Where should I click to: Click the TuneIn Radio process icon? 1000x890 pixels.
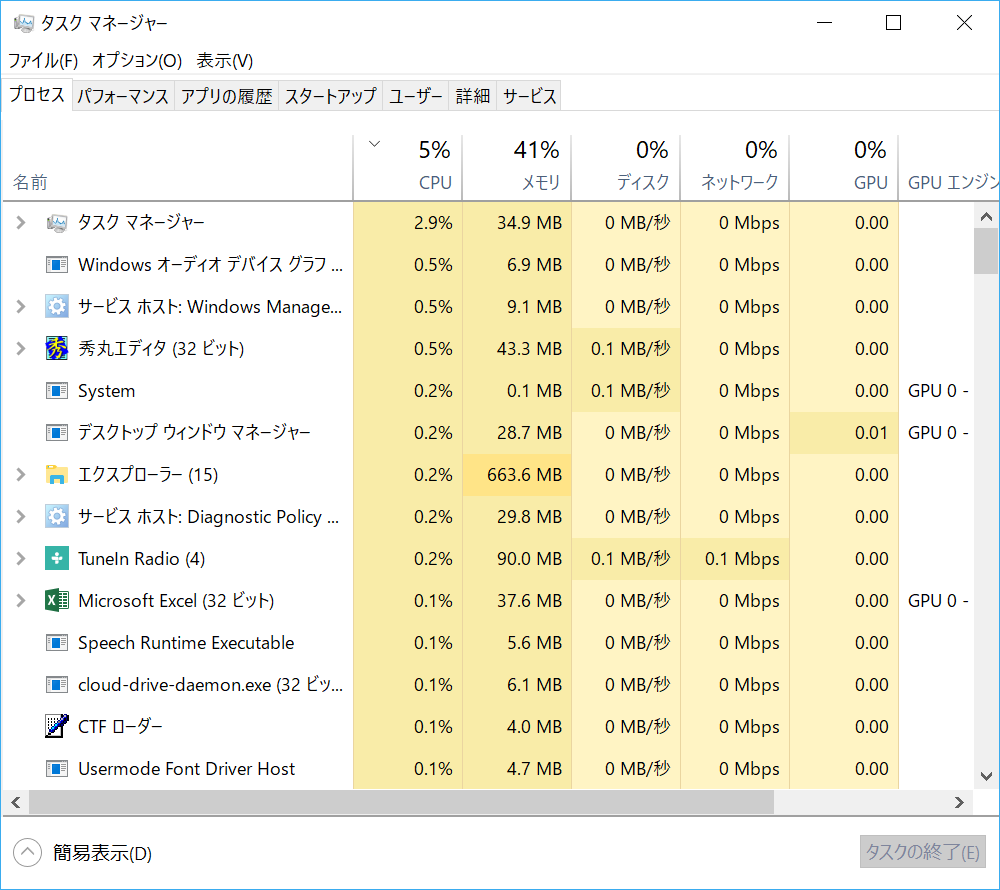pos(57,559)
